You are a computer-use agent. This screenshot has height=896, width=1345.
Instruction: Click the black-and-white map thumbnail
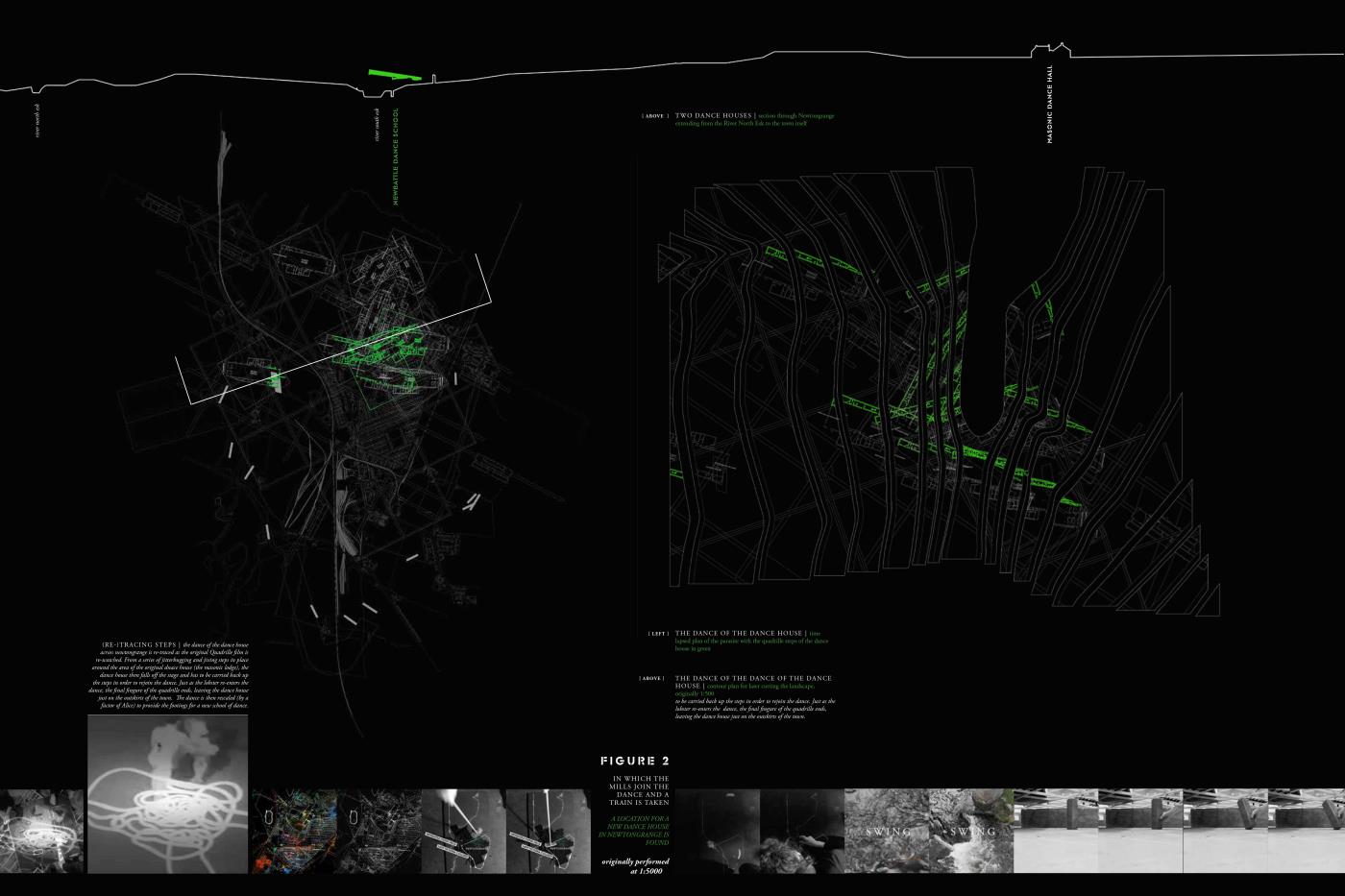(379, 831)
